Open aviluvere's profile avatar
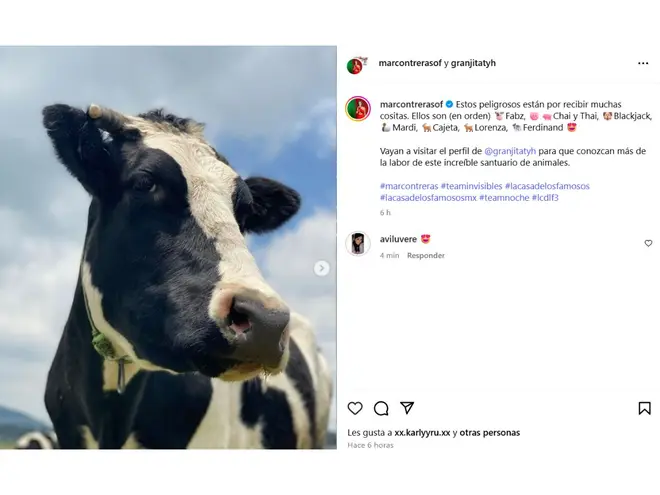This screenshot has height=495, width=660. tap(358, 243)
